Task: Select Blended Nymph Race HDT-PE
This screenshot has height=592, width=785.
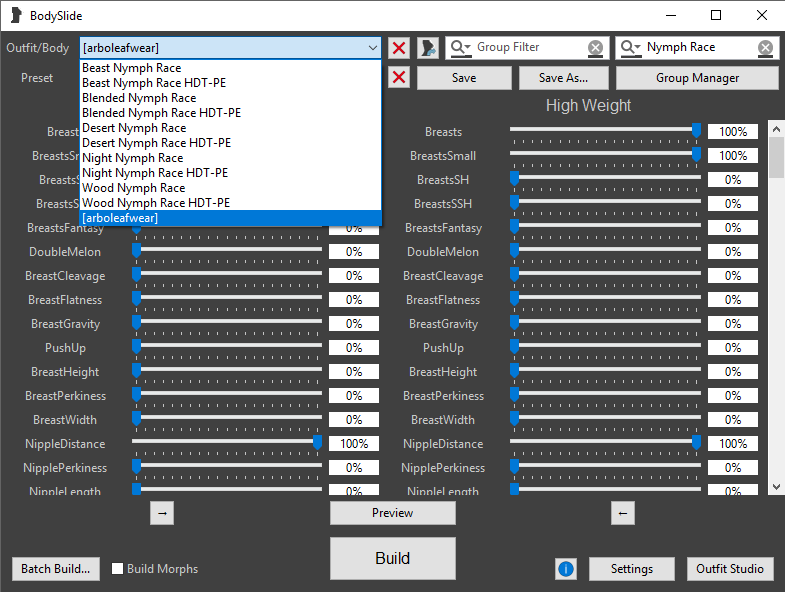Action: coord(230,113)
